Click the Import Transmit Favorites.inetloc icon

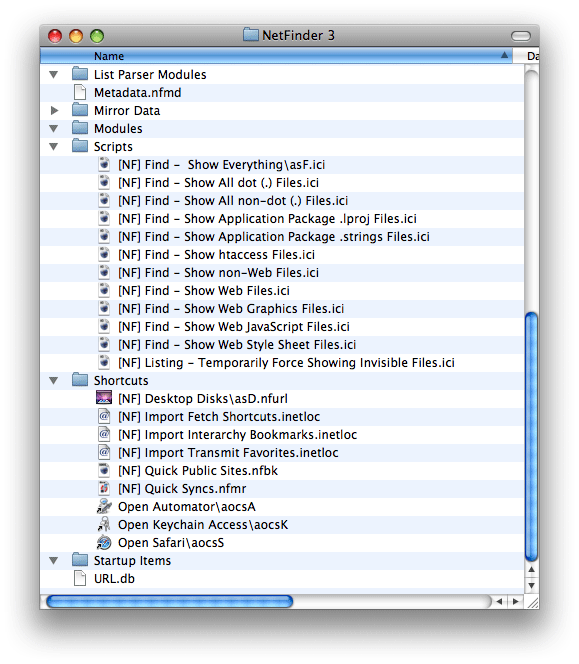104,452
